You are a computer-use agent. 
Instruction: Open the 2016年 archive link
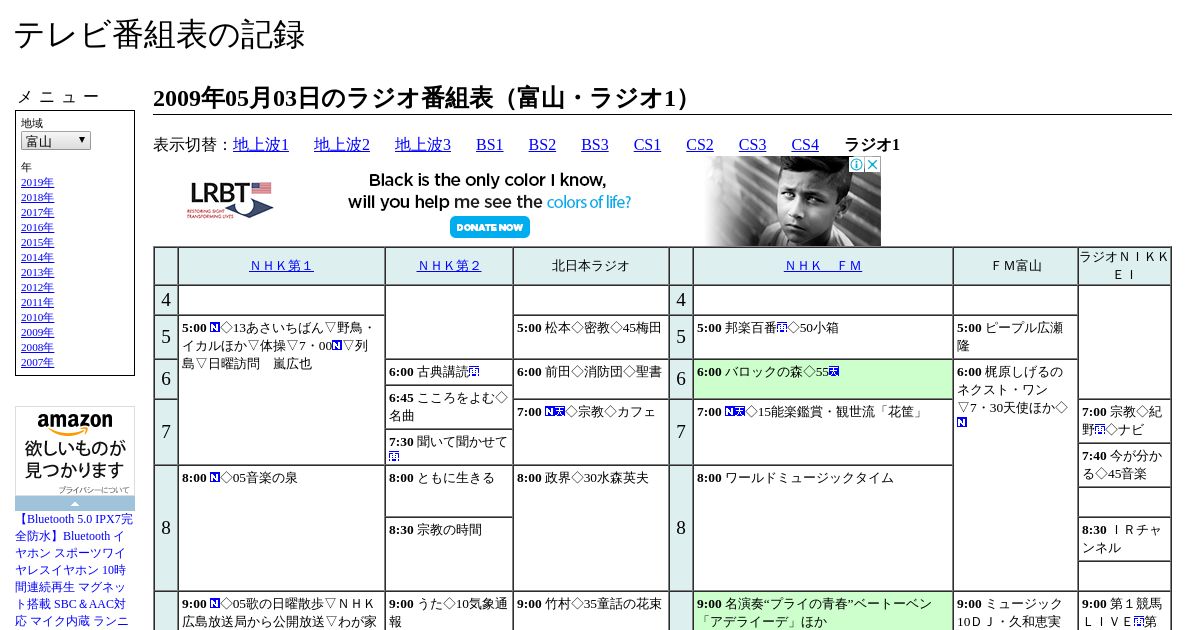pyautogui.click(x=37, y=227)
